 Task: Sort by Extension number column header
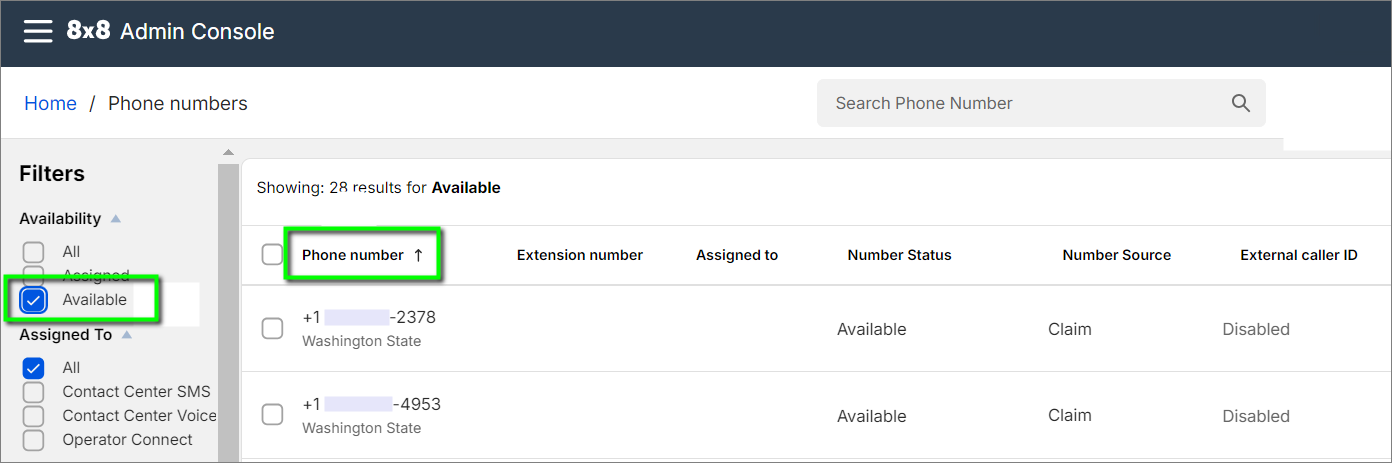coord(579,255)
